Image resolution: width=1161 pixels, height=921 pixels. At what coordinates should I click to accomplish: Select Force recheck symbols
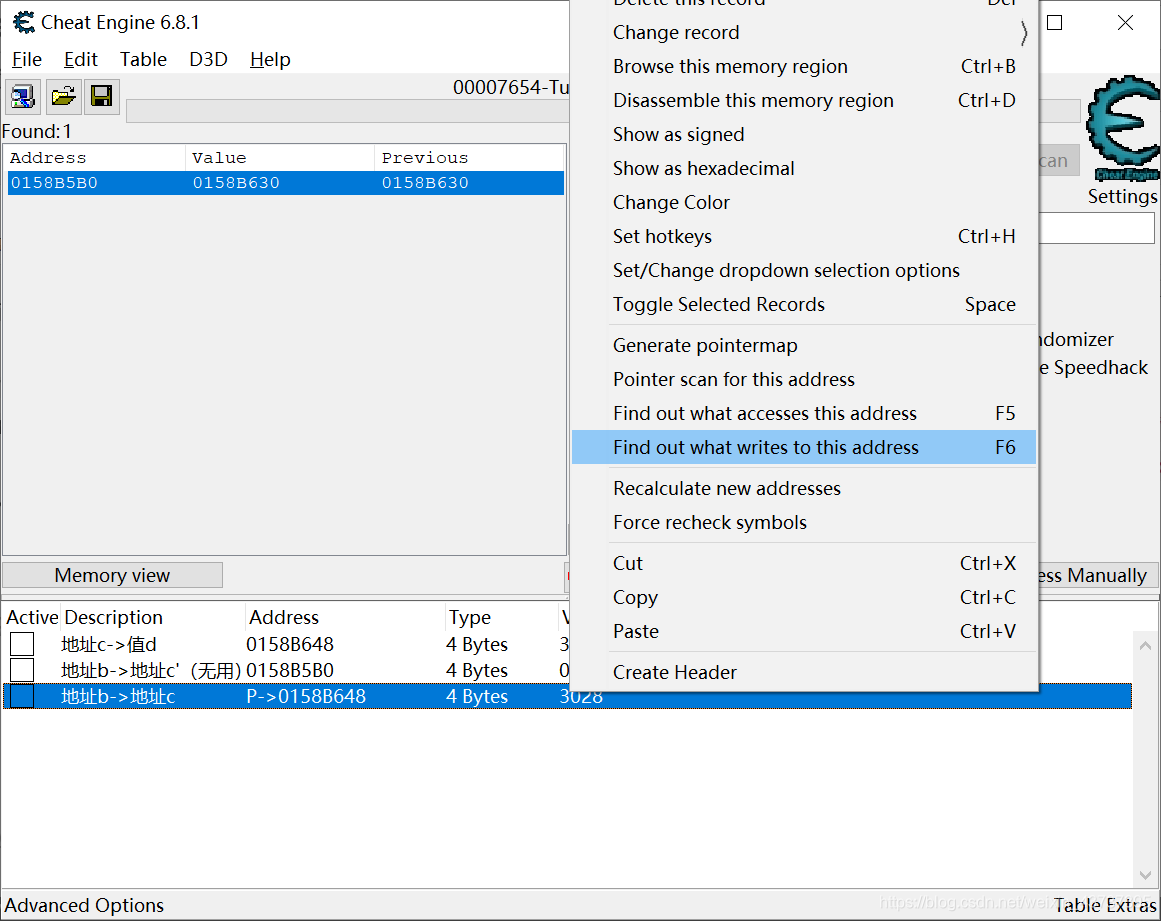pyautogui.click(x=803, y=523)
